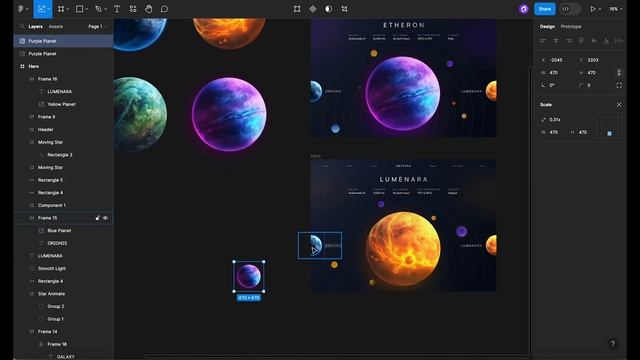Image resolution: width=640 pixels, height=360 pixels.
Task: Click the align bottom icon
Action: click(x=607, y=40)
